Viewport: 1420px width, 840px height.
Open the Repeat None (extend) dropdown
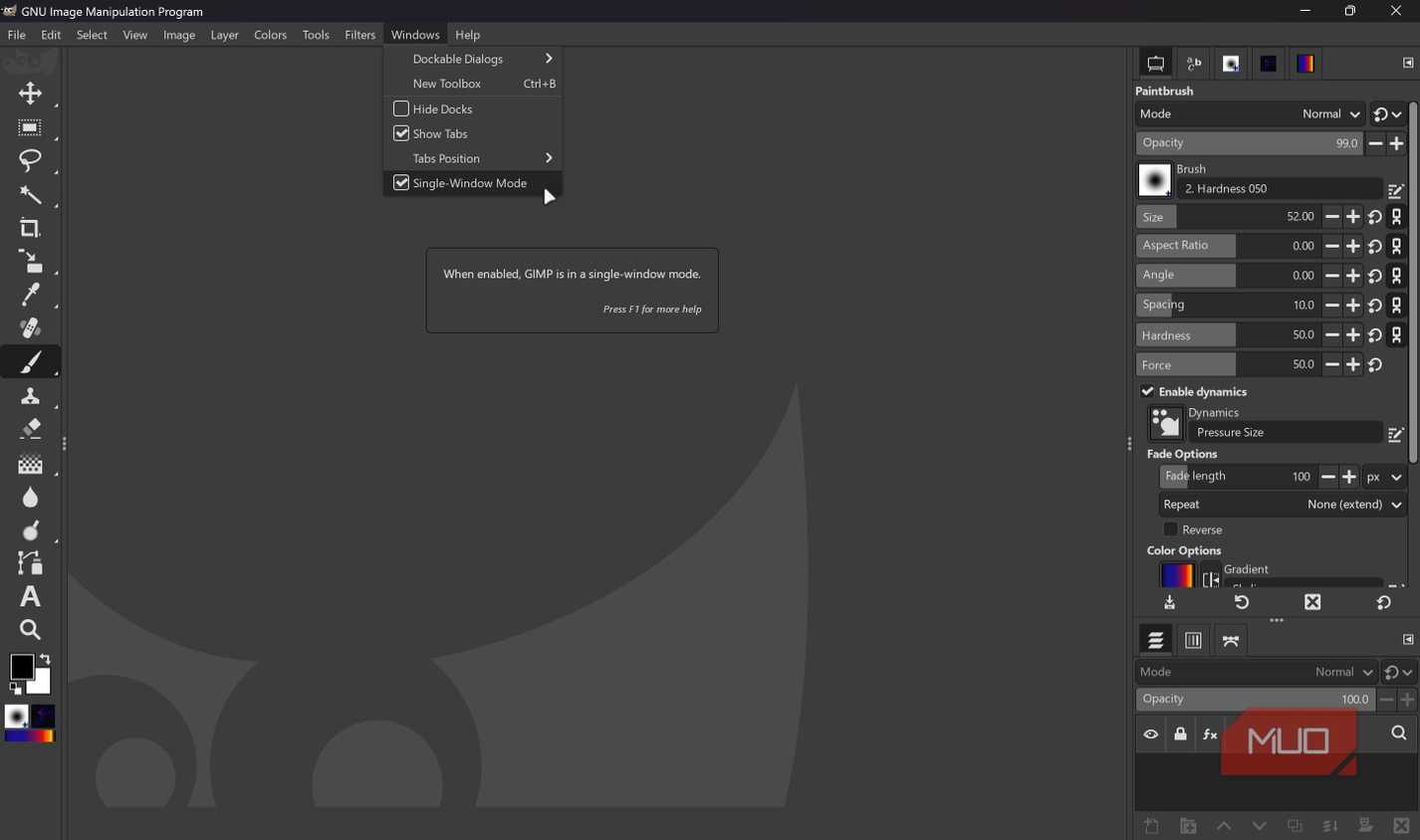pyautogui.click(x=1283, y=505)
